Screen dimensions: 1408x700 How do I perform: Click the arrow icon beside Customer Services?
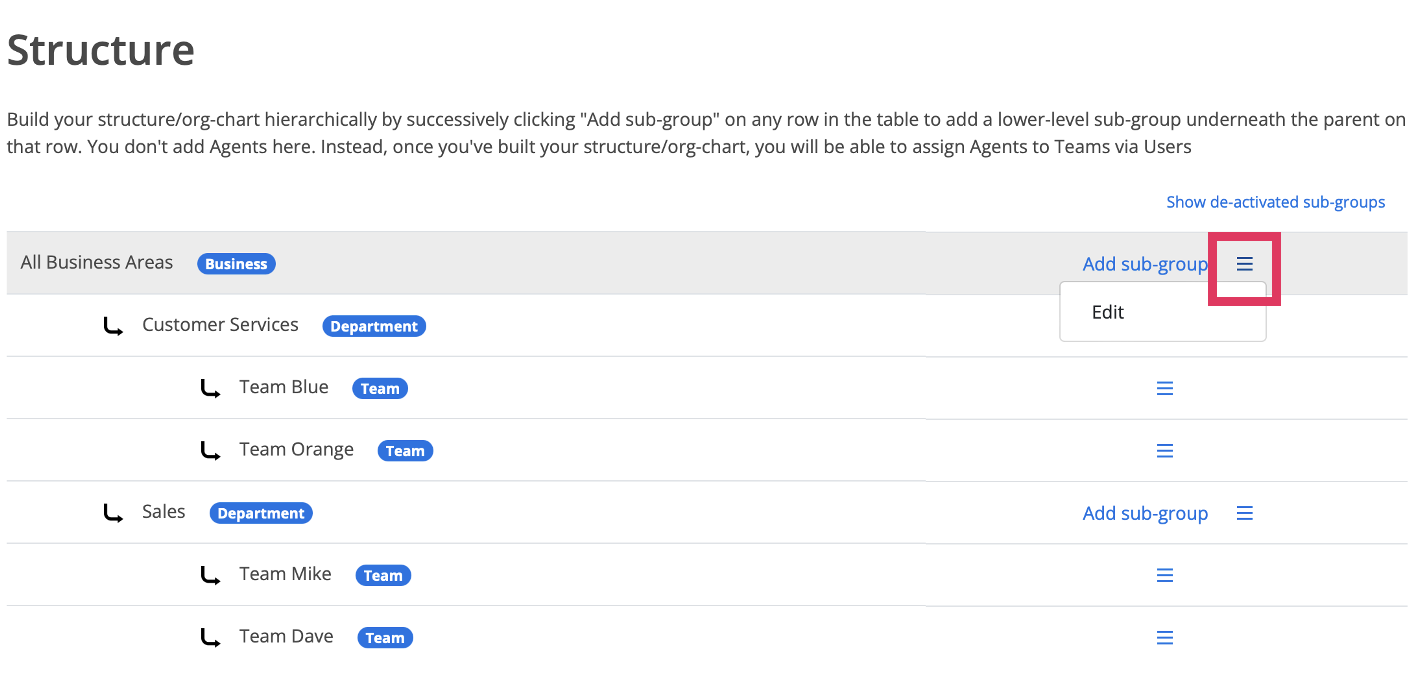(x=114, y=326)
